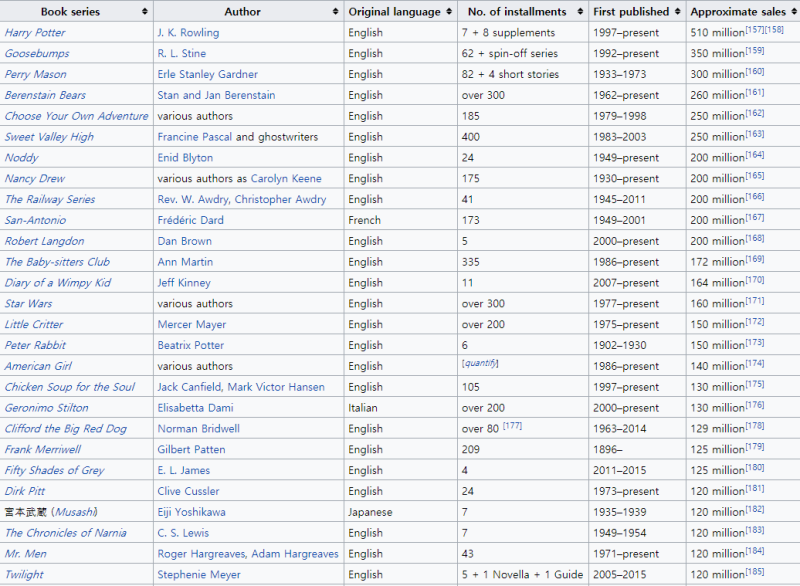Image resolution: width=800 pixels, height=586 pixels.
Task: Open Perry Mason series link
Action: [35, 74]
